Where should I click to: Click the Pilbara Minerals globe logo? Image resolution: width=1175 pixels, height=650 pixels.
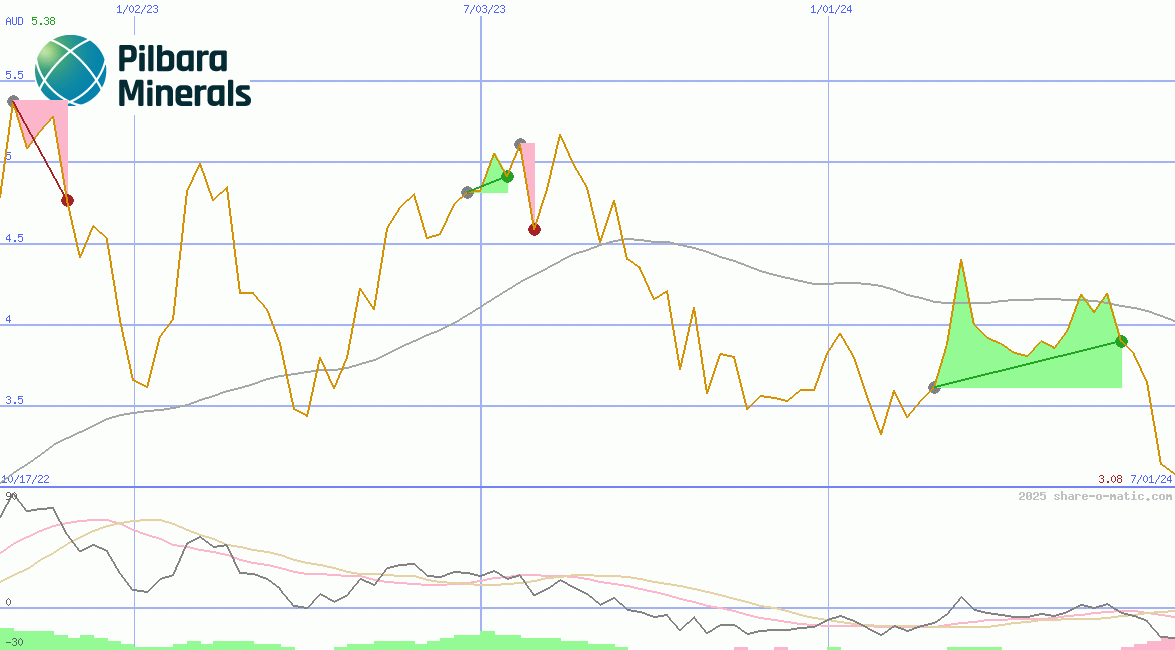[70, 71]
